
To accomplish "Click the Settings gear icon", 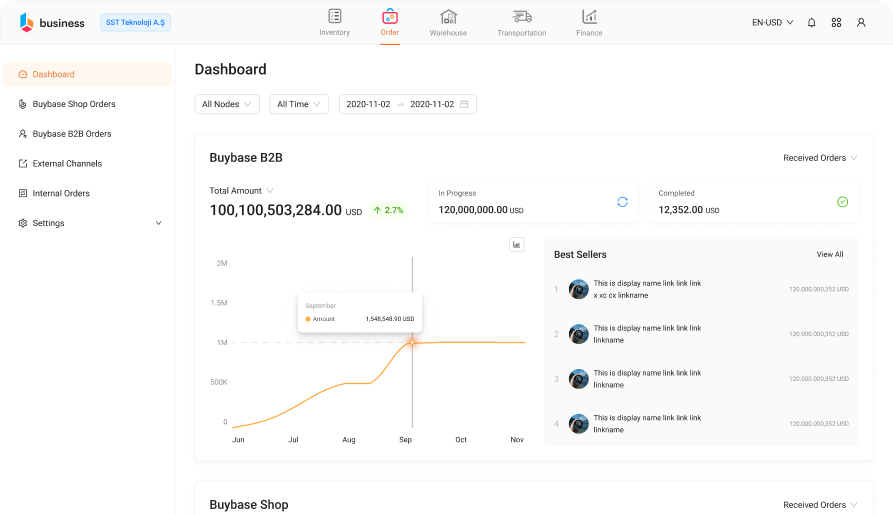I will click(23, 223).
